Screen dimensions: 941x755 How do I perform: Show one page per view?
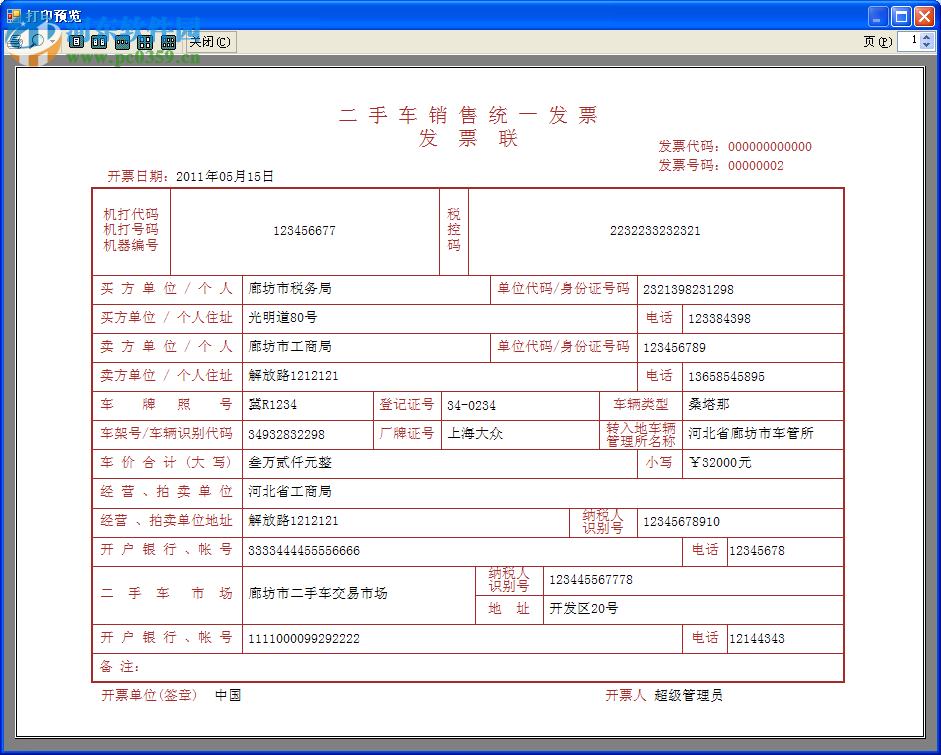point(76,41)
